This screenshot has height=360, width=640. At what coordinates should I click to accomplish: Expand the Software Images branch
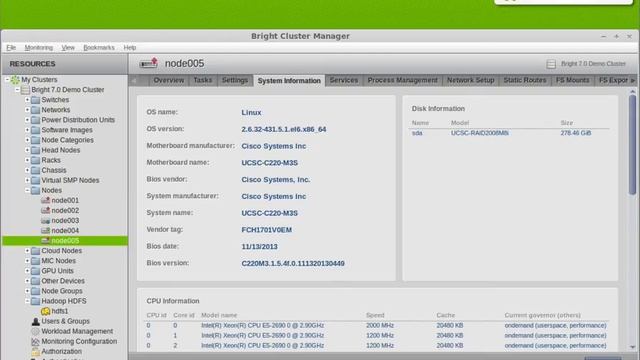click(x=27, y=130)
